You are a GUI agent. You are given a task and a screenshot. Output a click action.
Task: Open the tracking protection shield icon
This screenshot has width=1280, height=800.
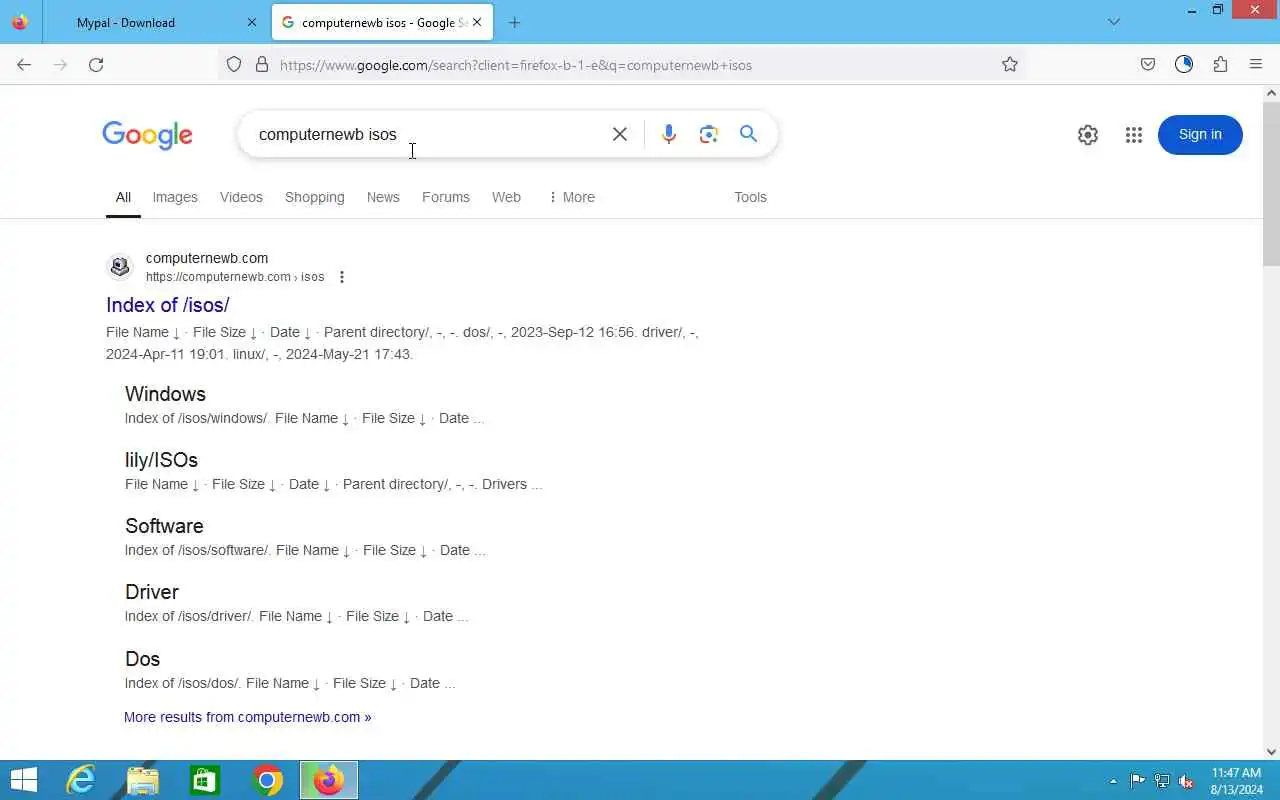tap(234, 65)
